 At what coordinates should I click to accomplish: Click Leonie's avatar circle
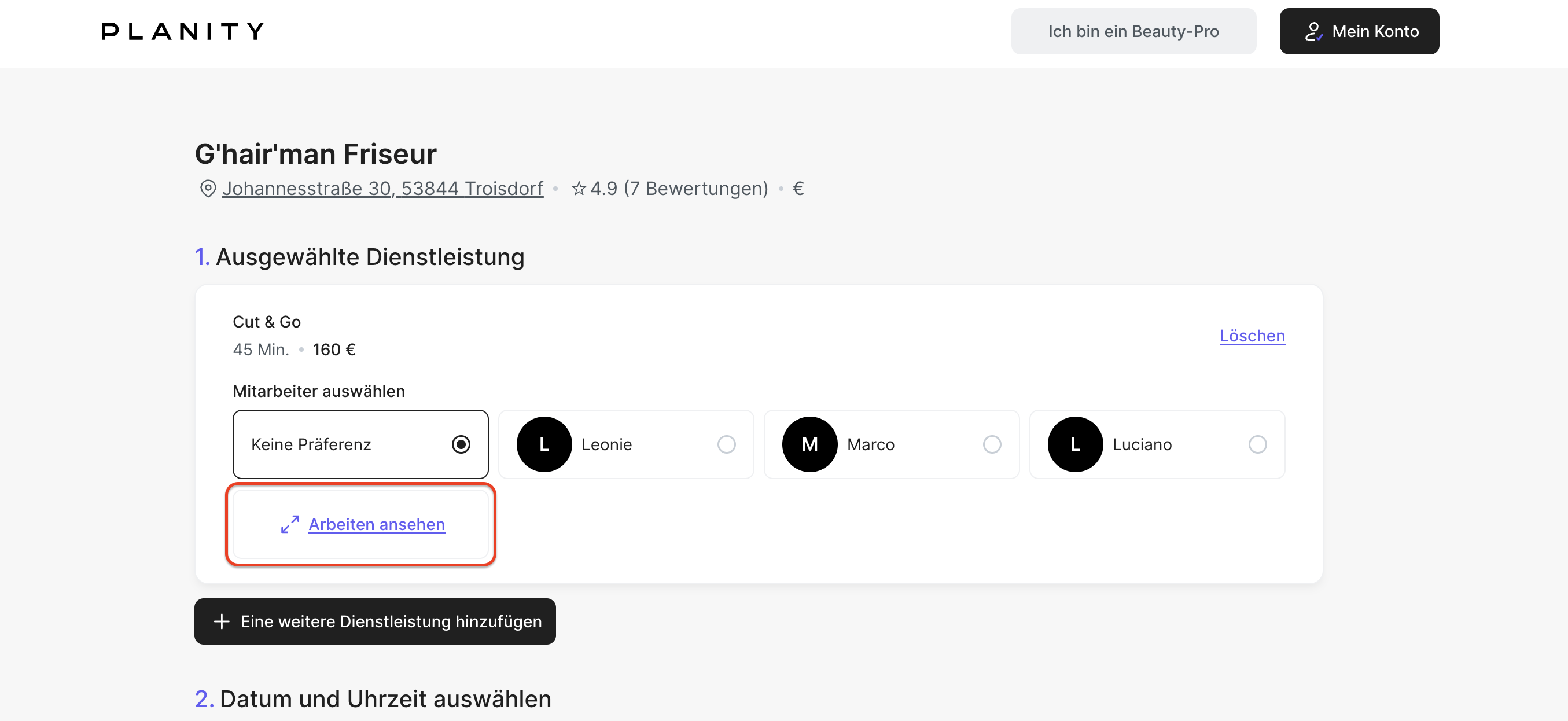[x=544, y=444]
